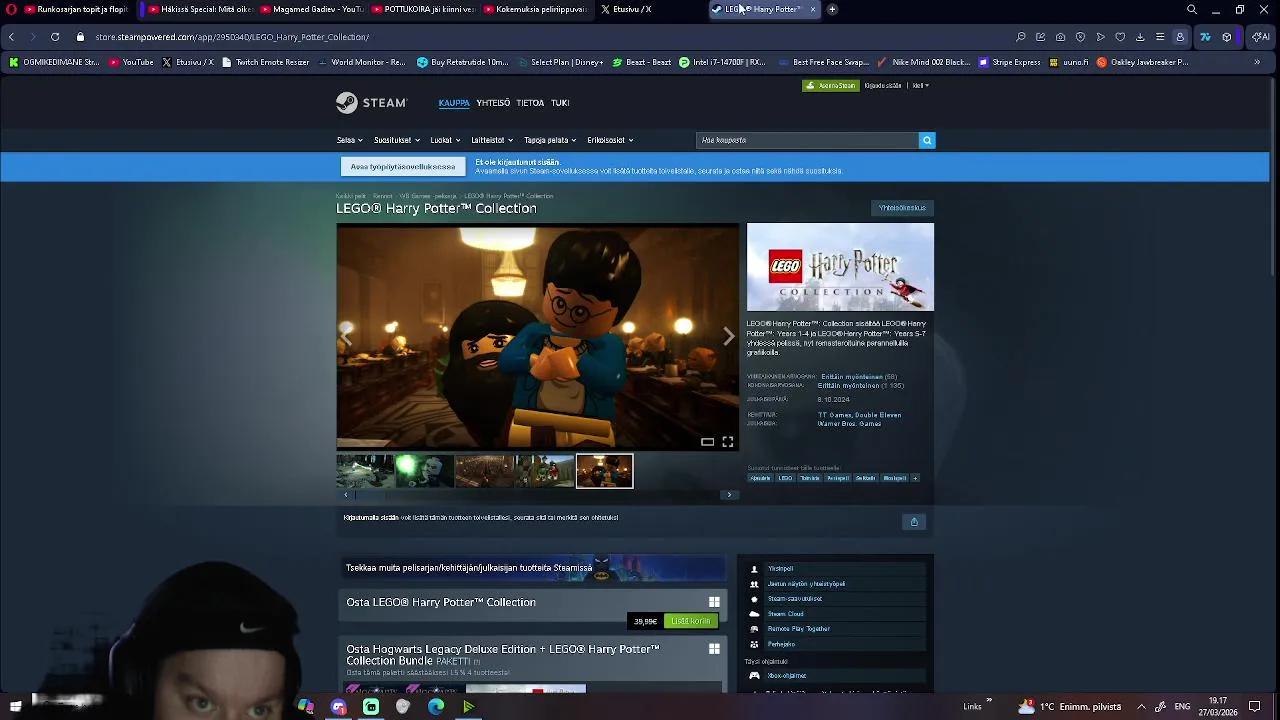Viewport: 1280px width, 720px height.
Task: Click the Yhteisökeskus button
Action: point(902,208)
